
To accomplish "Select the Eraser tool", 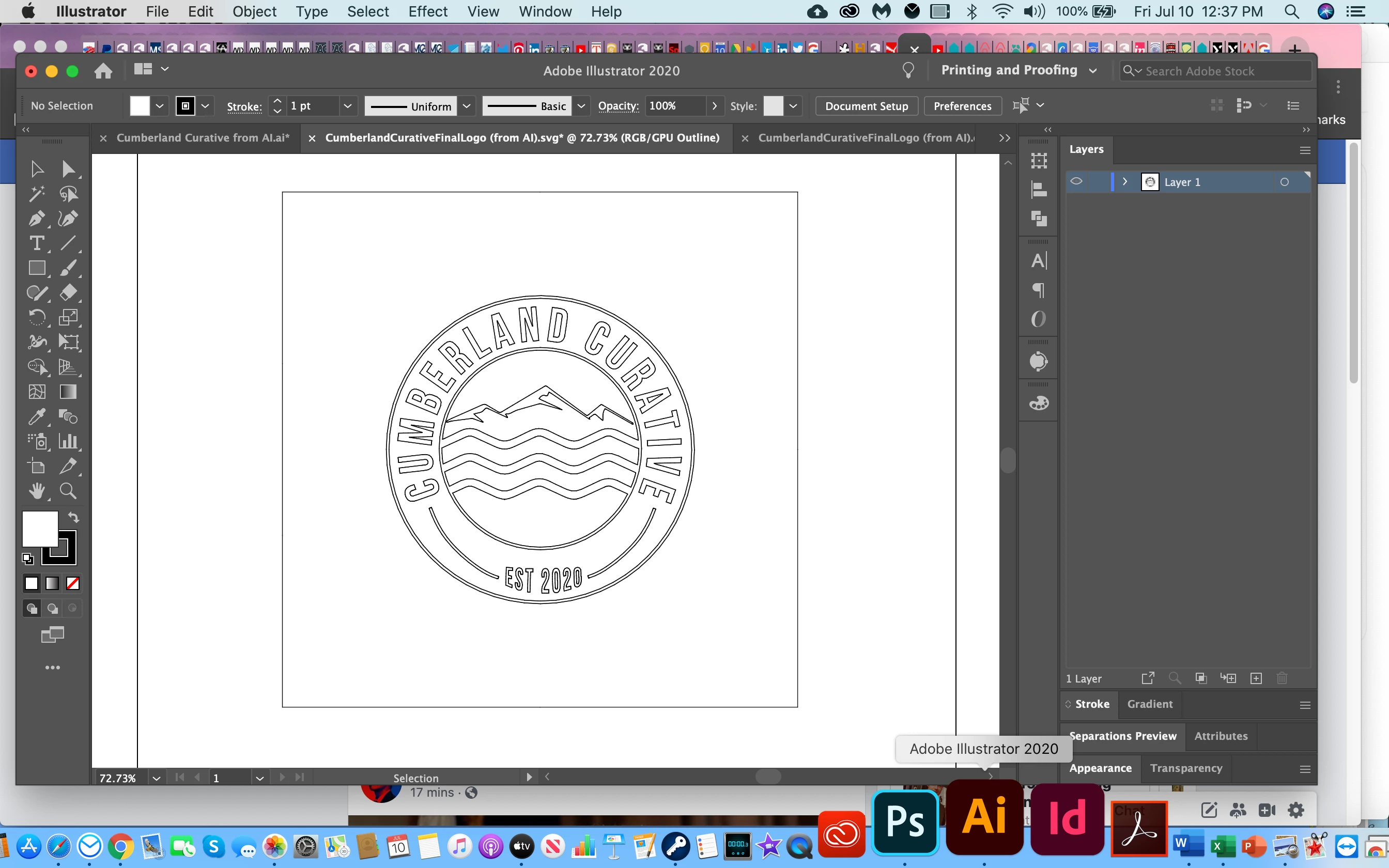I will pos(68,293).
